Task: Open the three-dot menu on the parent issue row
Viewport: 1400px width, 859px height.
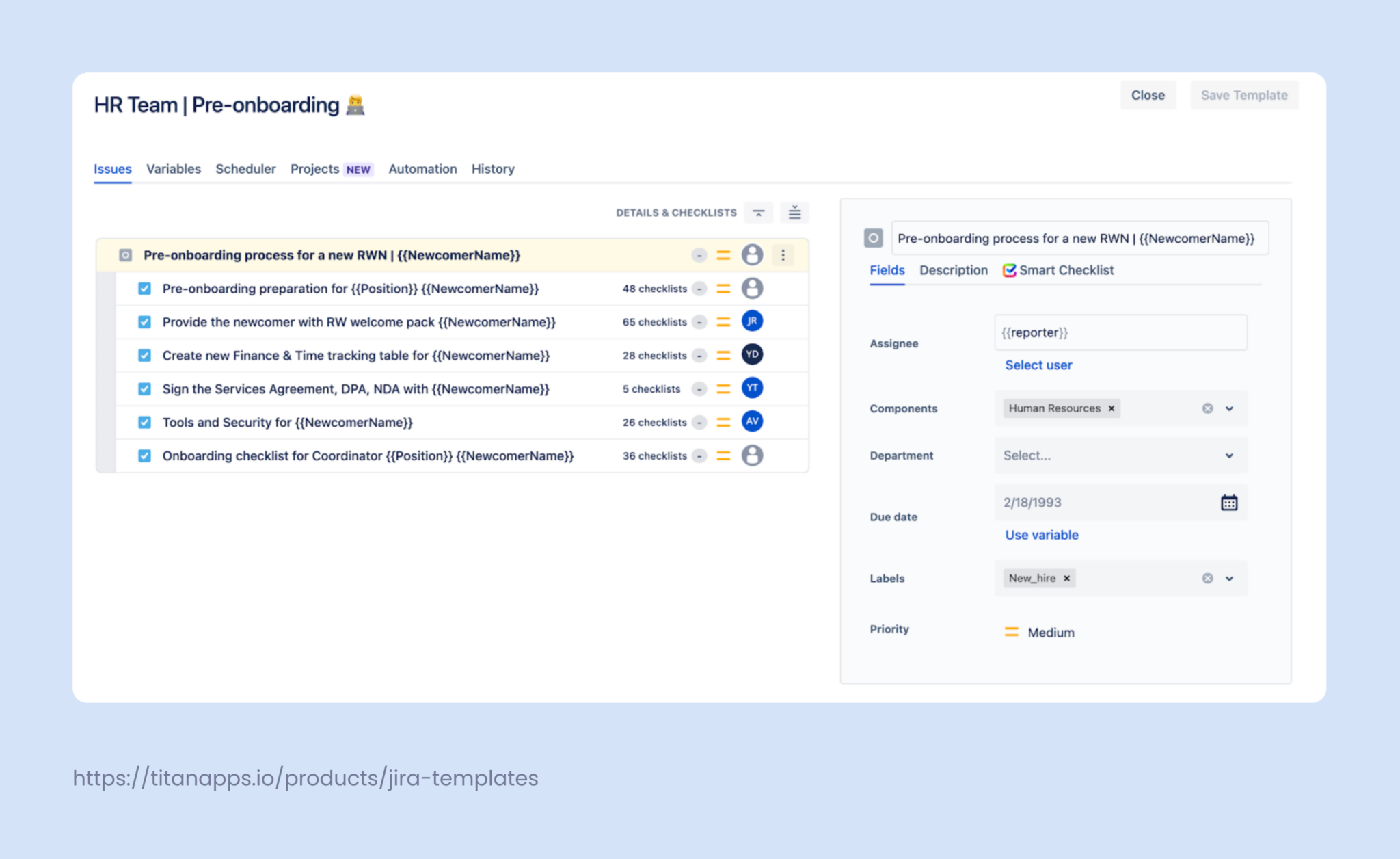Action: [783, 254]
